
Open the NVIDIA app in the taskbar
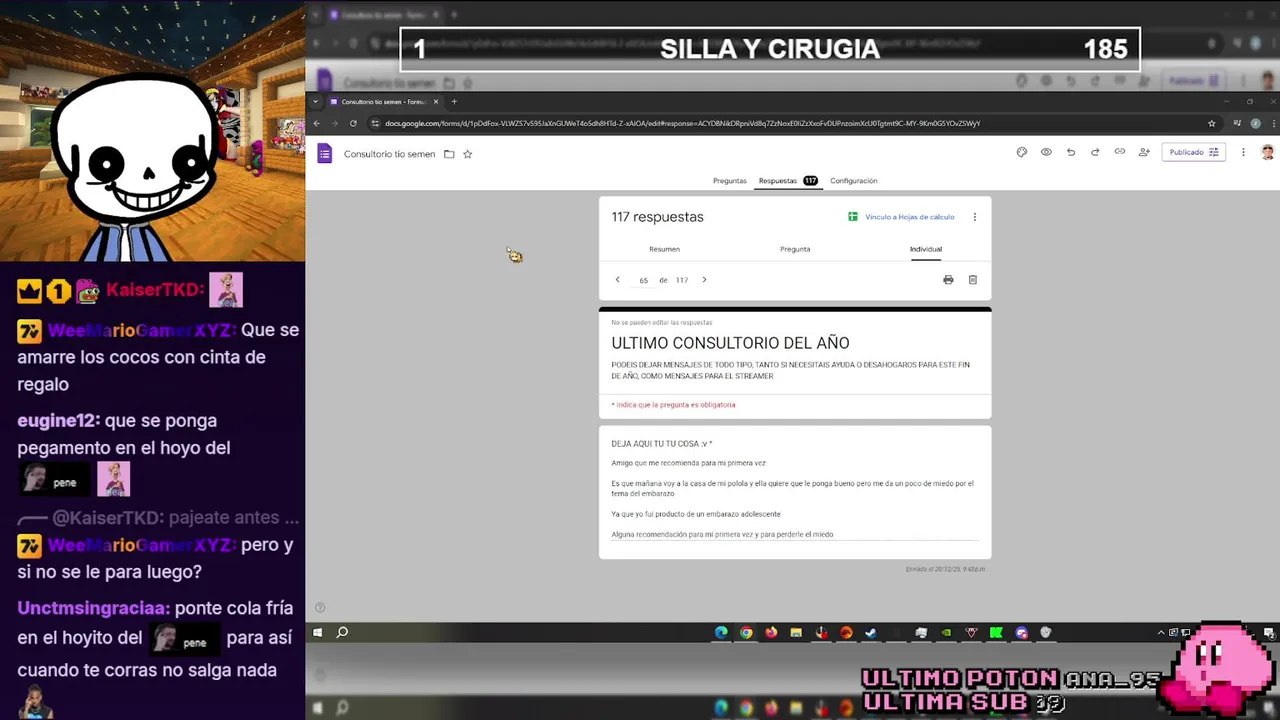(x=946, y=632)
